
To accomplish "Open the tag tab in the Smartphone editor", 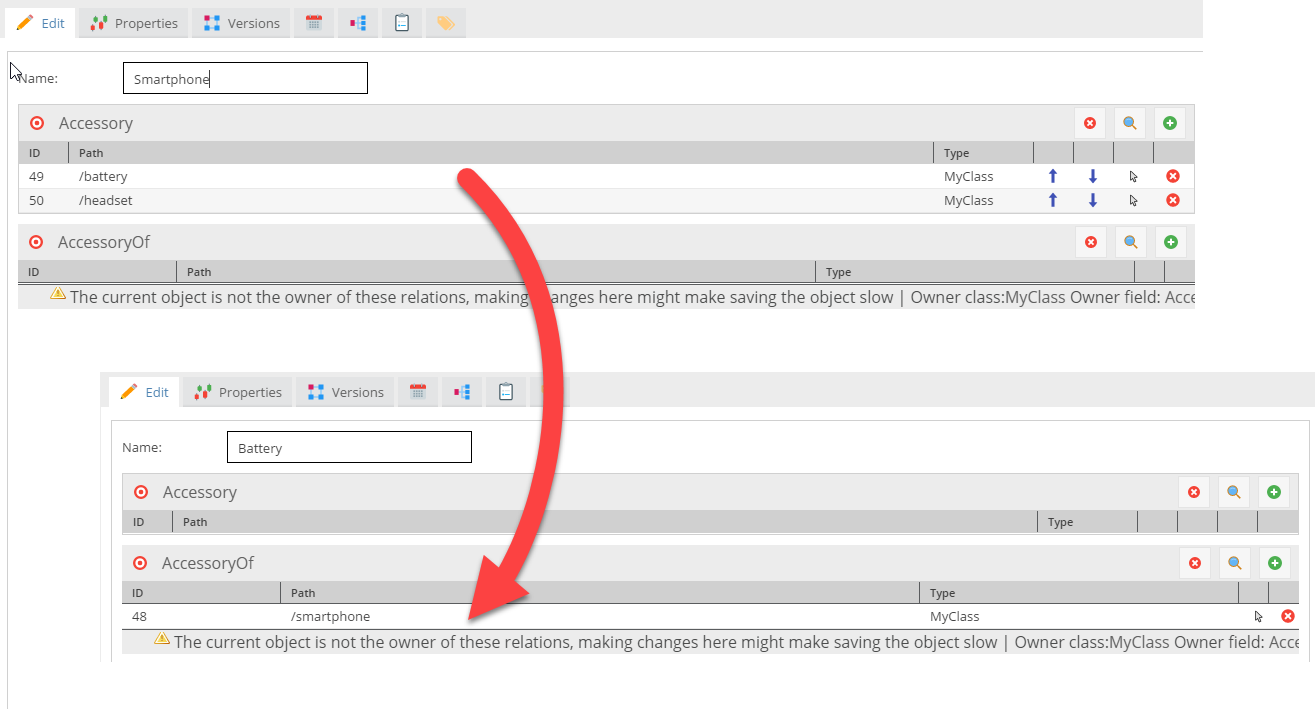I will tap(445, 23).
